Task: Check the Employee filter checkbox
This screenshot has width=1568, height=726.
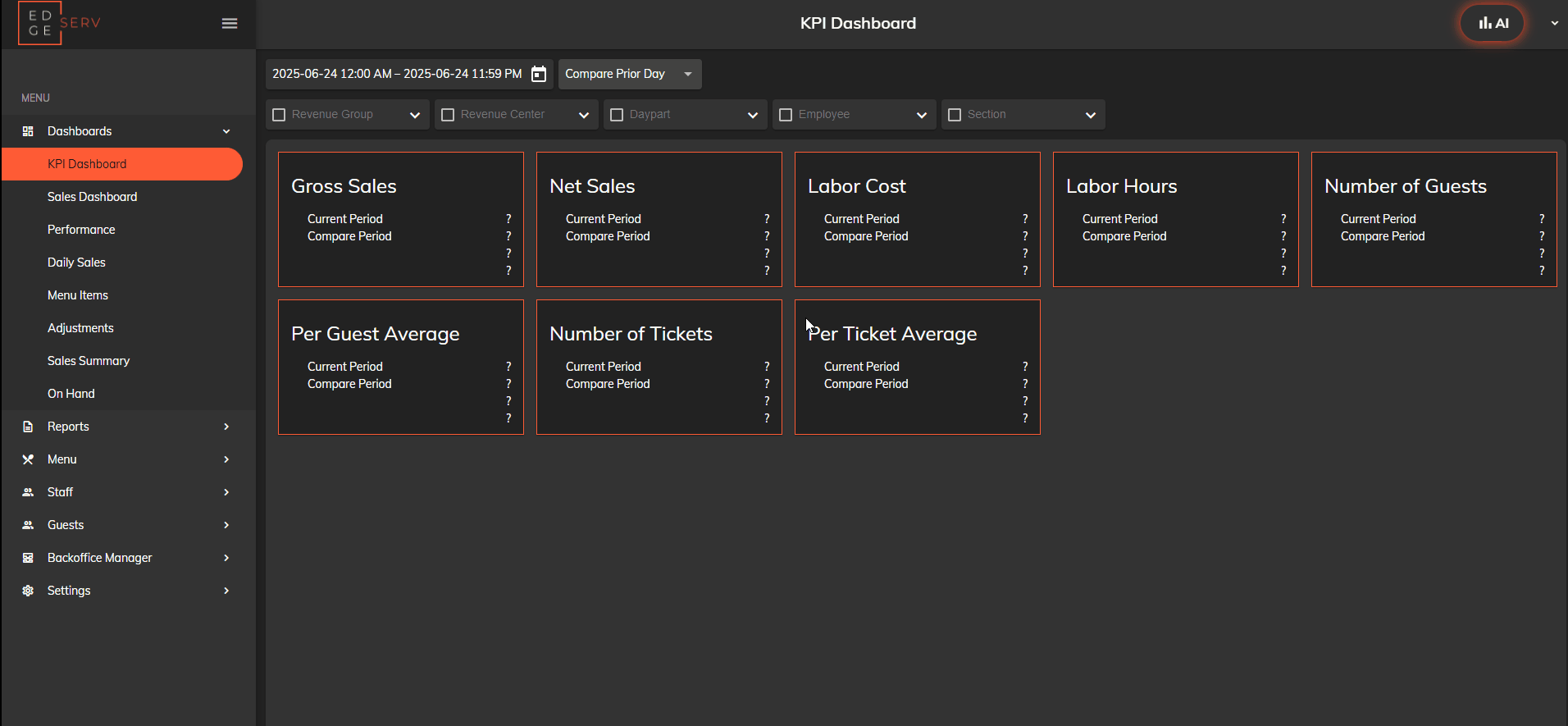Action: pyautogui.click(x=786, y=115)
